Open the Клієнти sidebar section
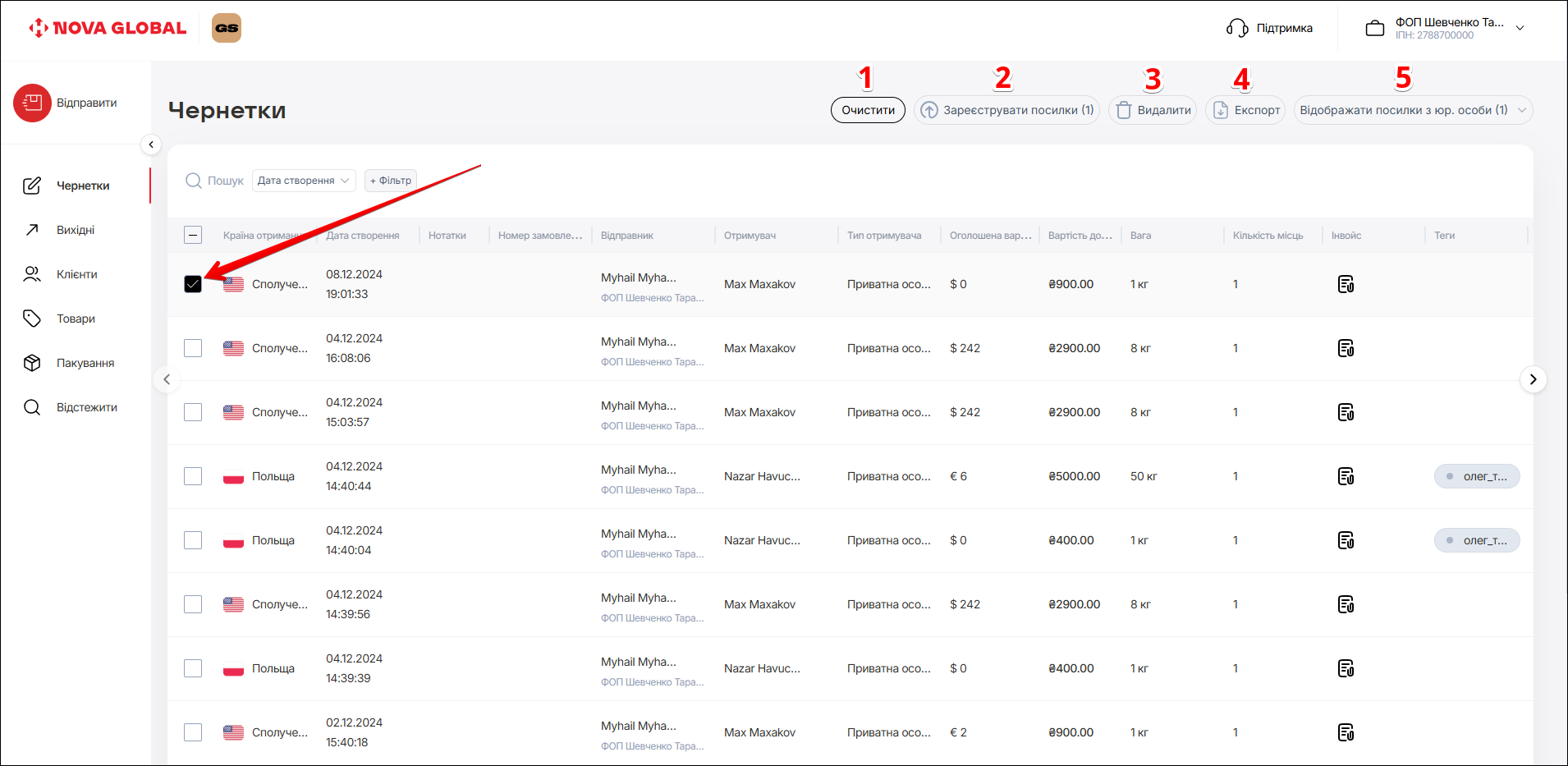1568x766 pixels. 76,274
